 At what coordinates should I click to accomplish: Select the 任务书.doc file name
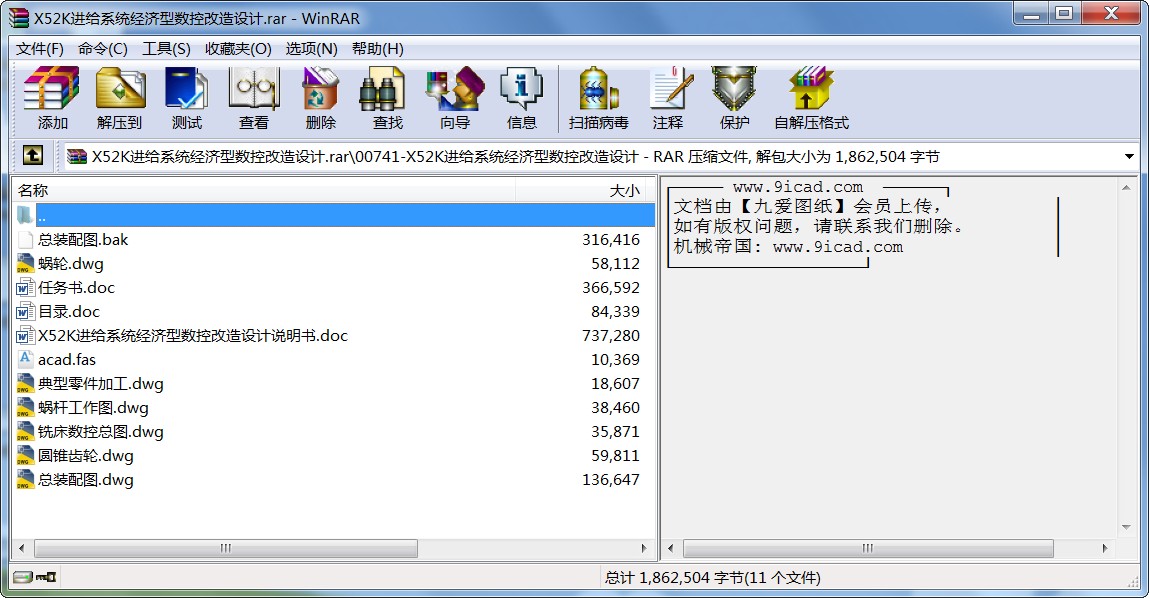76,288
